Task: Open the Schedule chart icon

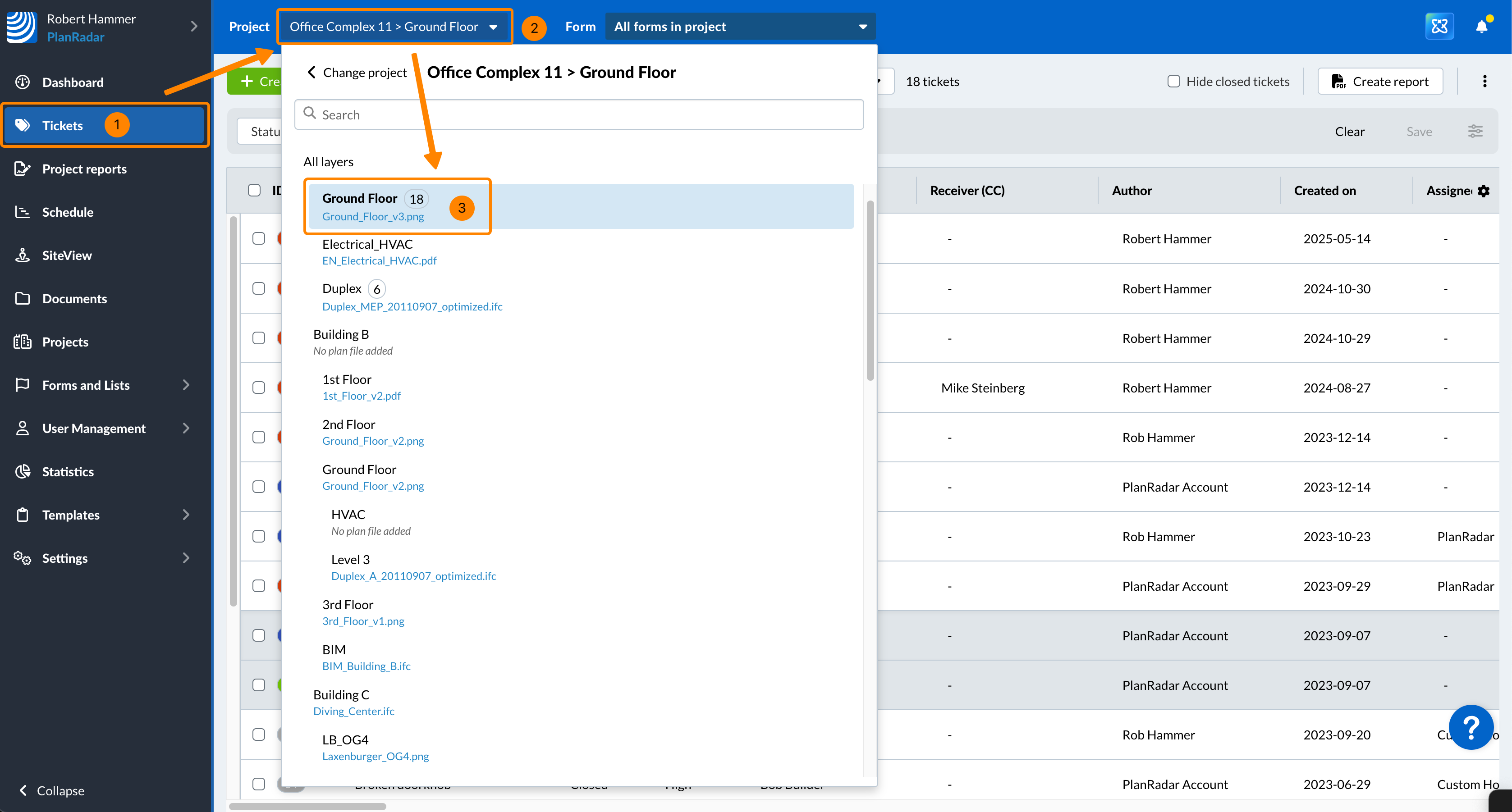Action: [x=22, y=212]
